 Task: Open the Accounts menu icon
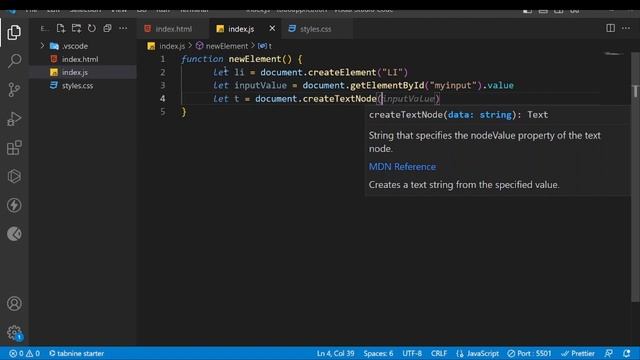(x=14, y=304)
